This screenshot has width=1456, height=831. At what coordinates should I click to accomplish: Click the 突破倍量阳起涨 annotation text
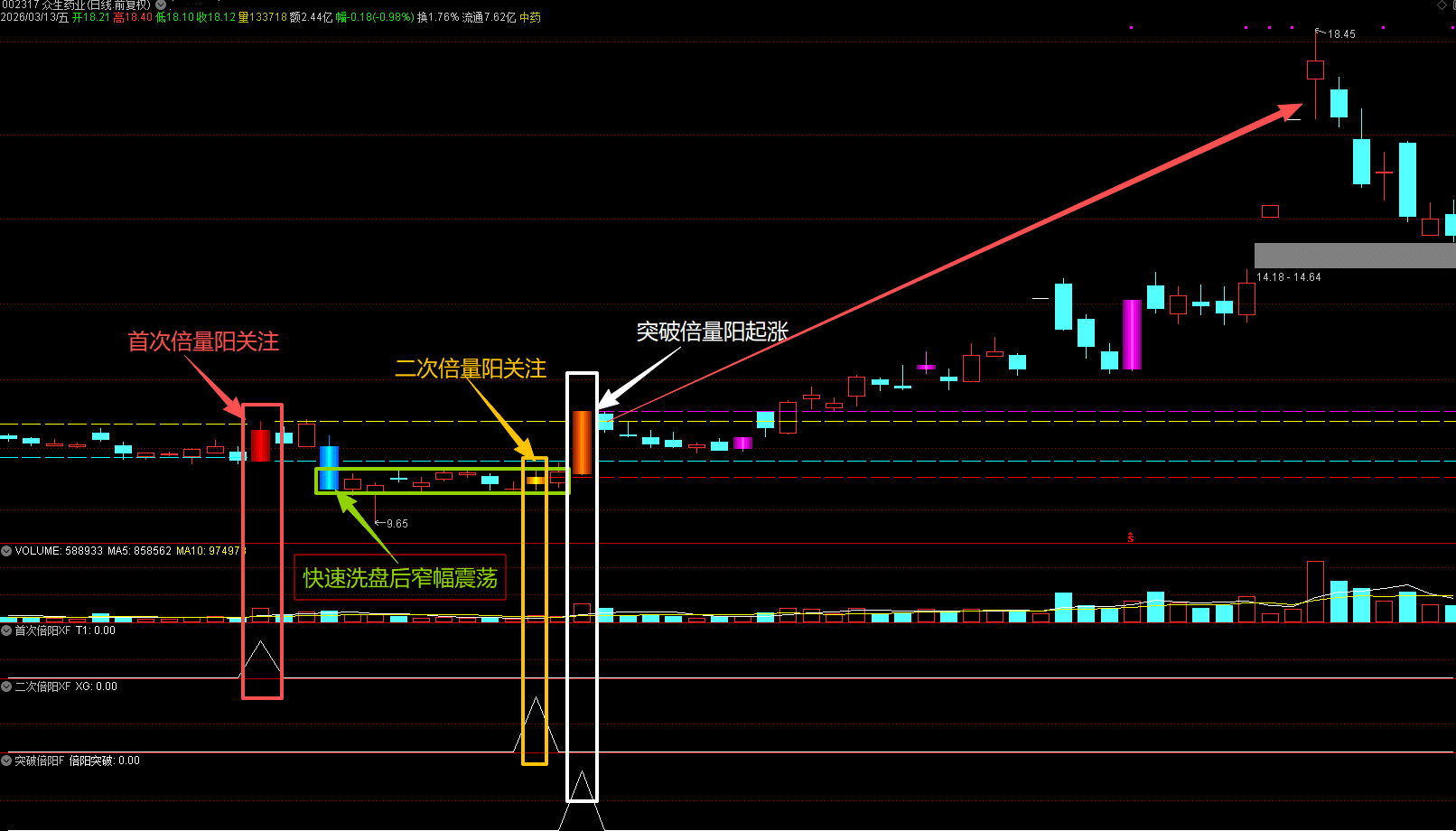712,331
